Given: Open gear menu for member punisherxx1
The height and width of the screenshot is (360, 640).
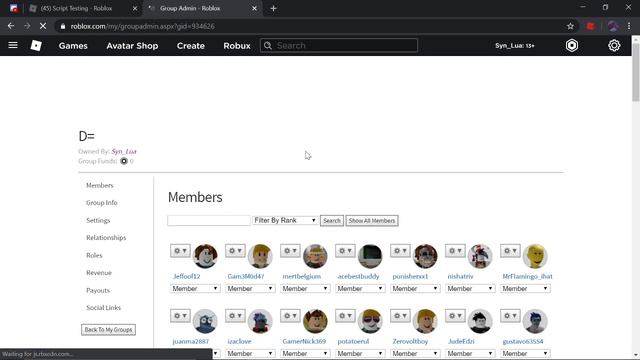Looking at the screenshot, I should pos(400,251).
